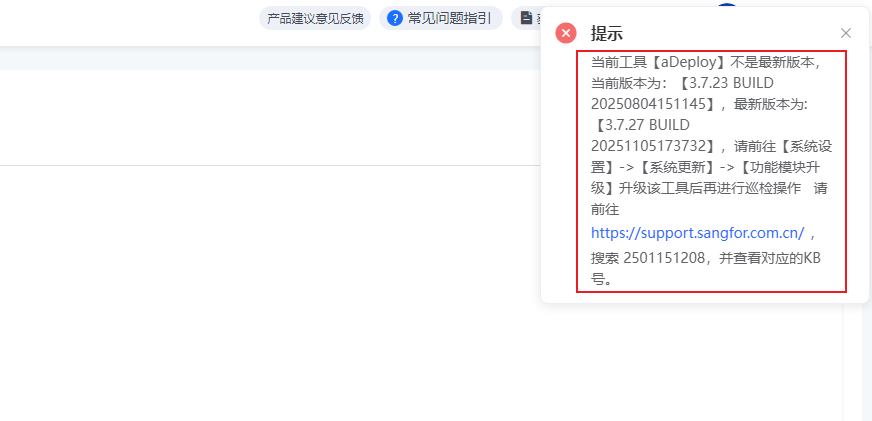
Task: Click the red error icon in 提示
Action: [566, 33]
